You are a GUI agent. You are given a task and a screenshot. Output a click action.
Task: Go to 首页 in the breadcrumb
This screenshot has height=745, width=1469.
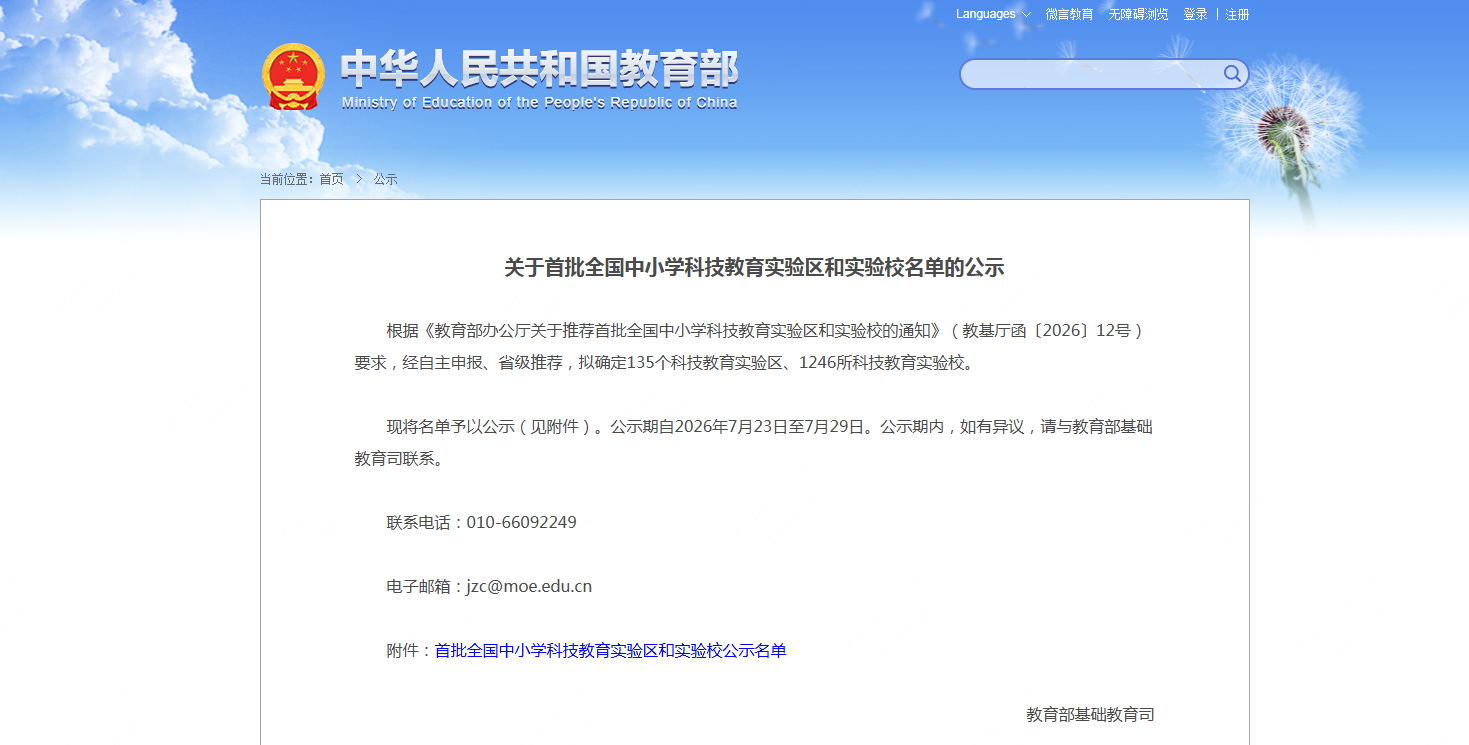[x=331, y=179]
